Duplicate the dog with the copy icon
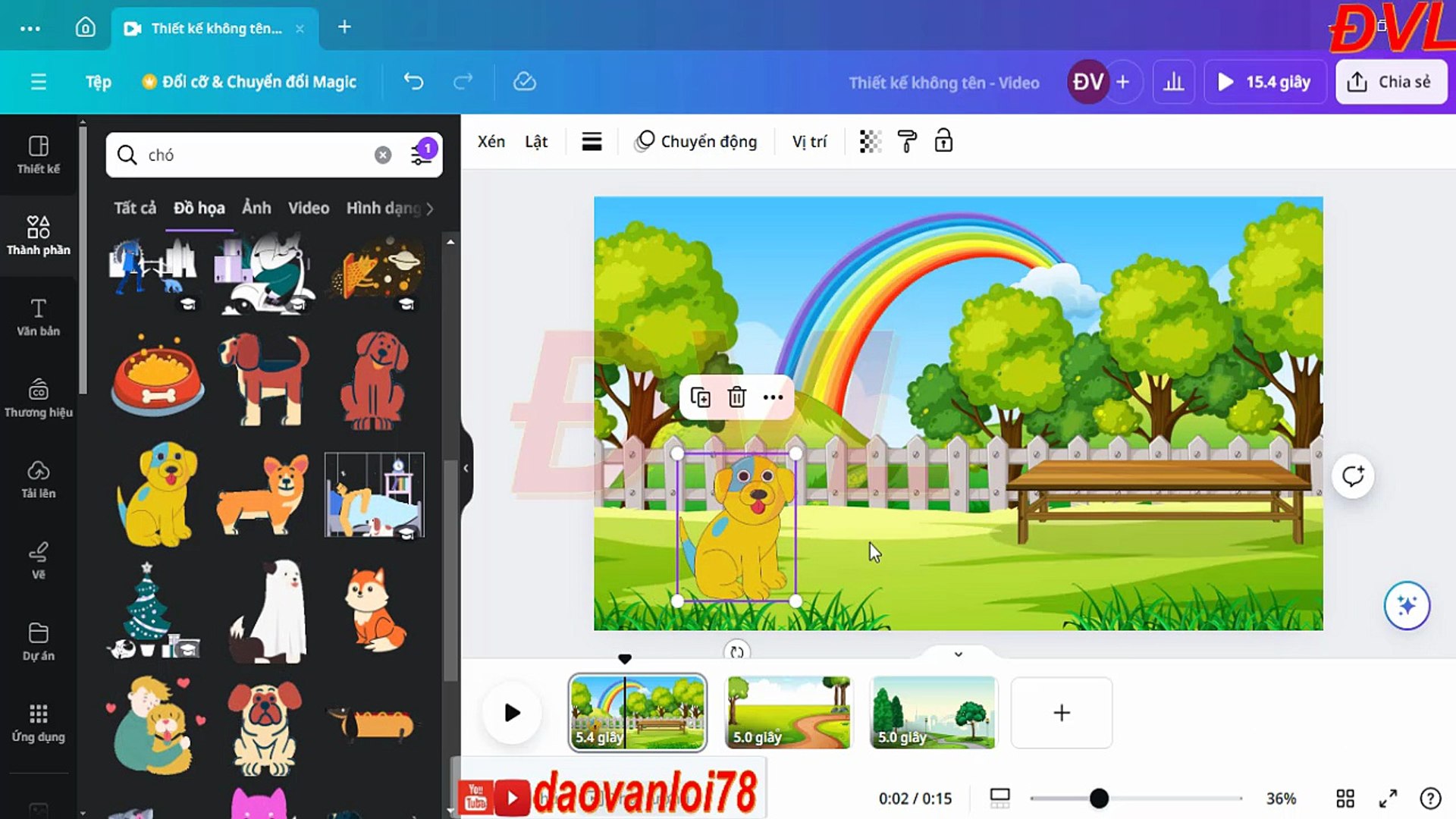1456x819 pixels. coord(701,397)
